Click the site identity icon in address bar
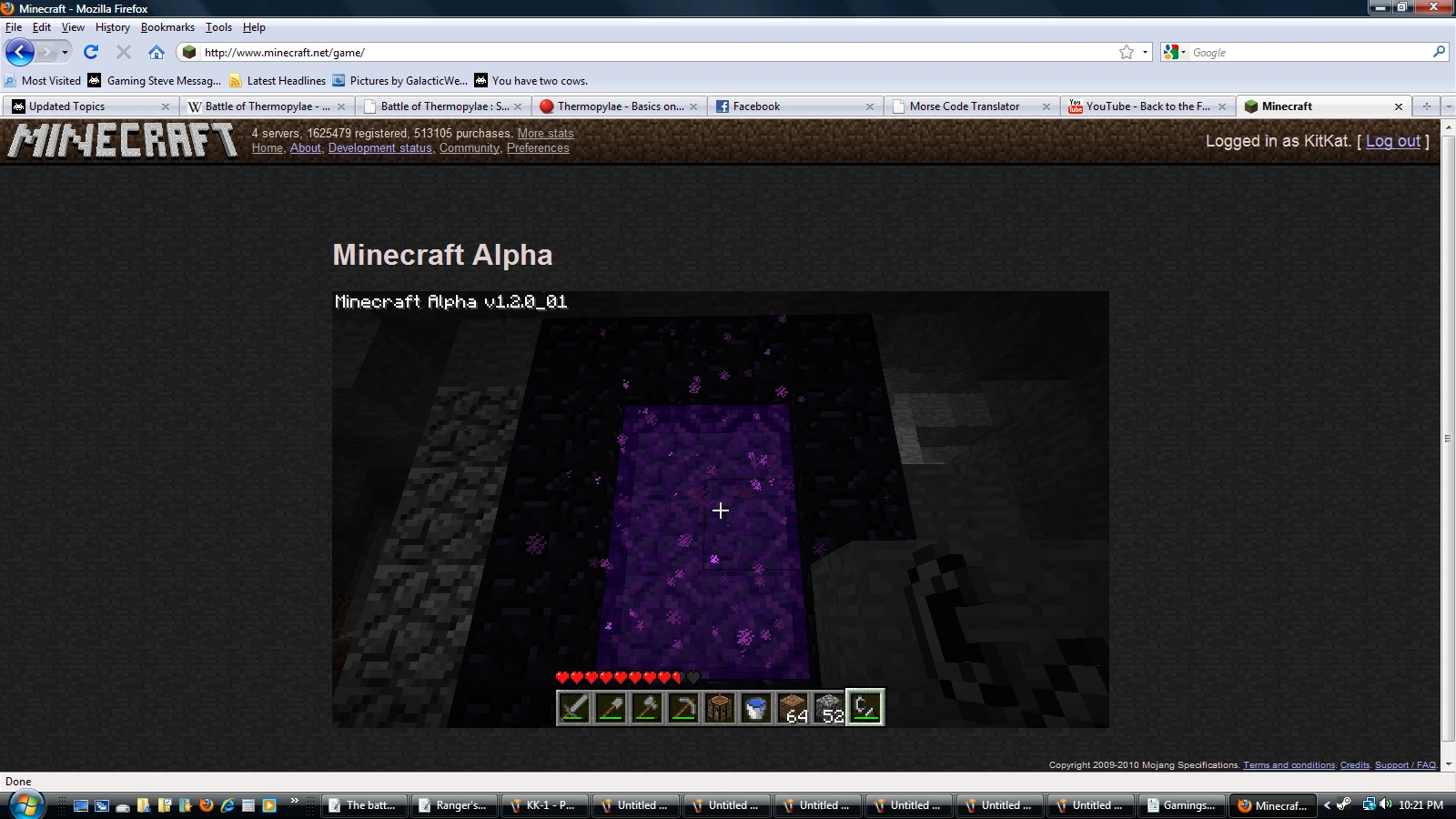 point(189,52)
